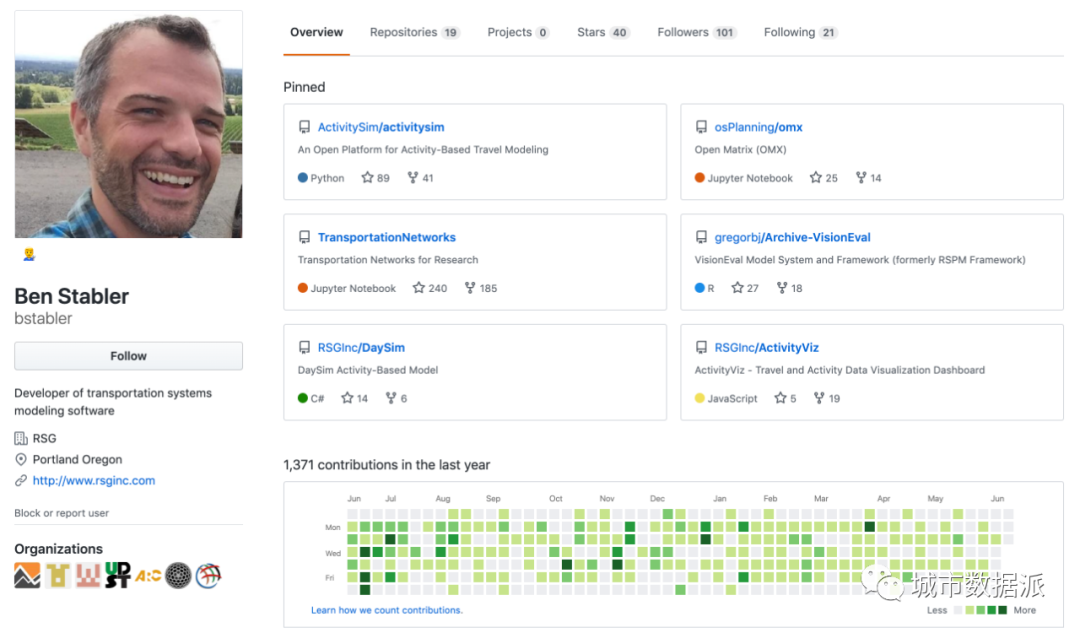Click the description 'Open Matrix (OMX)'
This screenshot has height=633, width=1080.
coord(740,149)
